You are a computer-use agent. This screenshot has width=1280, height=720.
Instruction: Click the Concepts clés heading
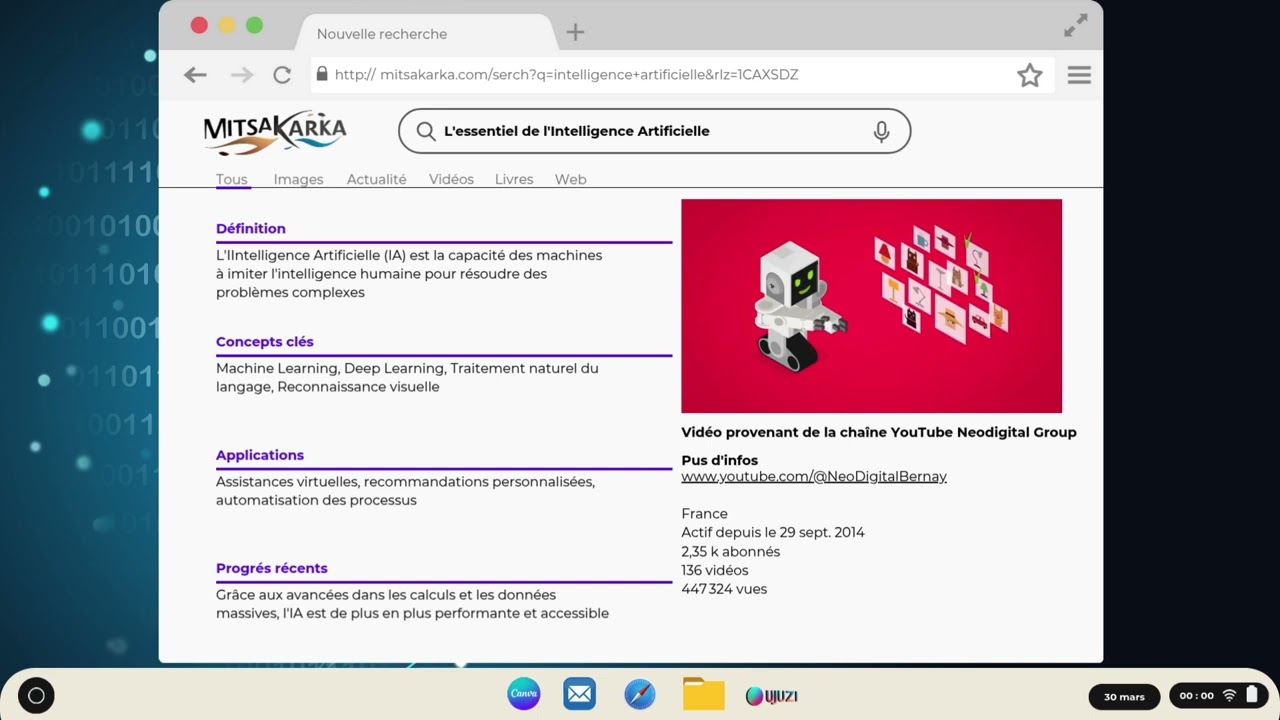265,342
